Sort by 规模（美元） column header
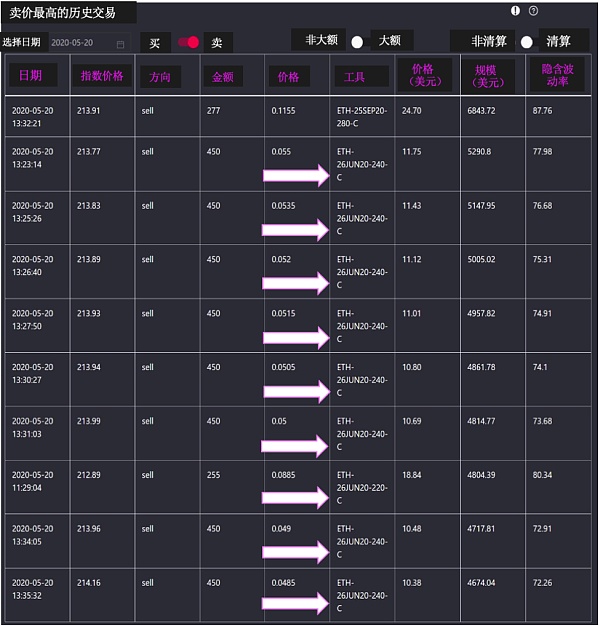 [x=489, y=75]
